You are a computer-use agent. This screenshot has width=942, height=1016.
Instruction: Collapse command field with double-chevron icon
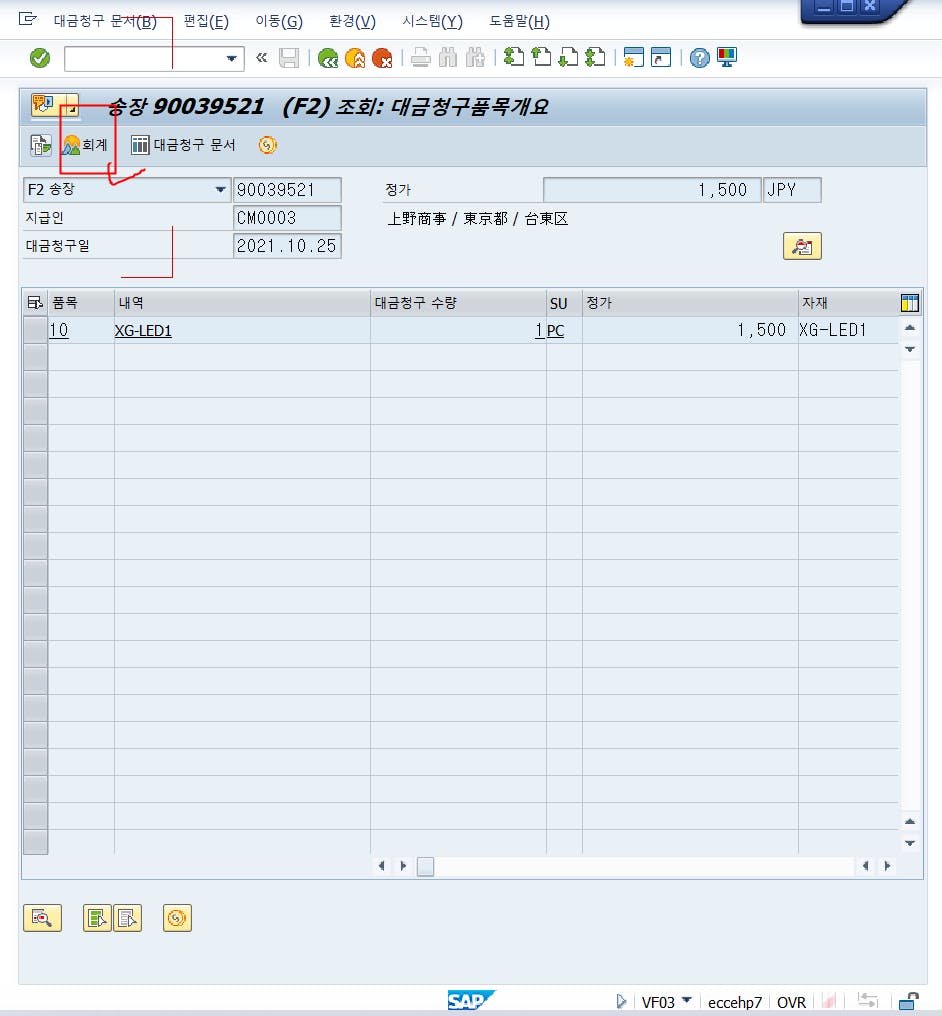262,58
